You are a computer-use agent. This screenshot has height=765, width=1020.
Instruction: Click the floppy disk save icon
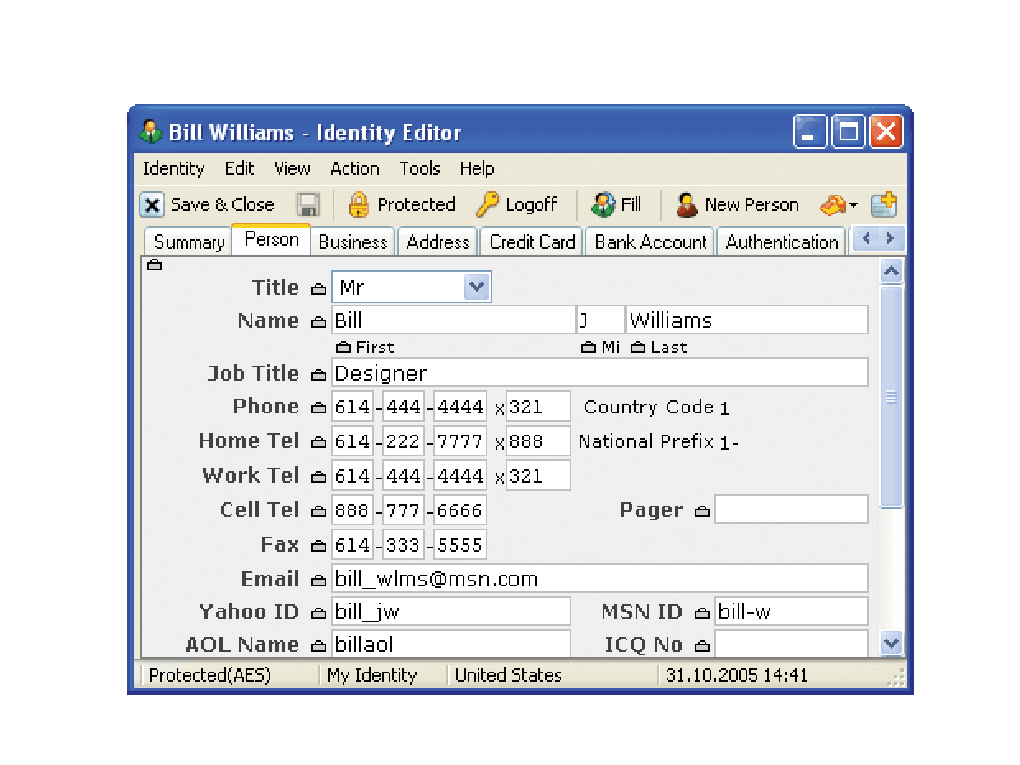308,205
